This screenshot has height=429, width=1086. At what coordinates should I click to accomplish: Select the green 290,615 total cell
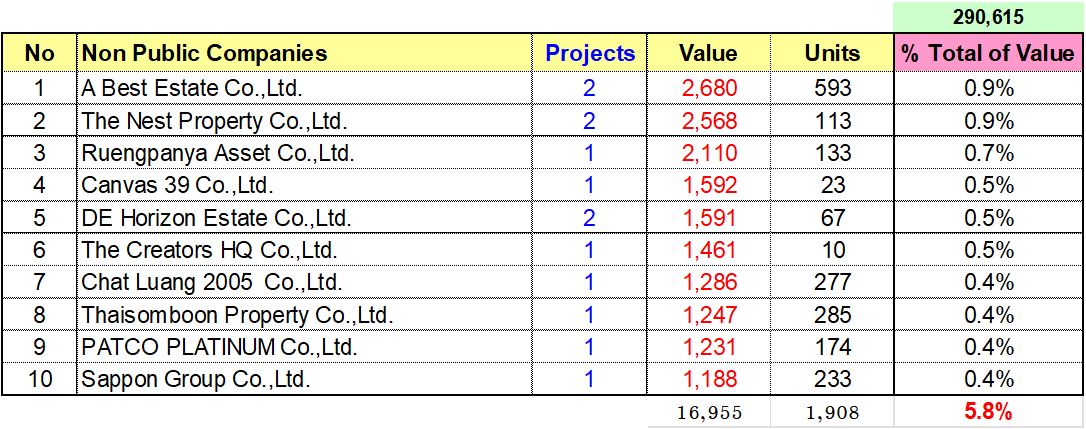(988, 17)
